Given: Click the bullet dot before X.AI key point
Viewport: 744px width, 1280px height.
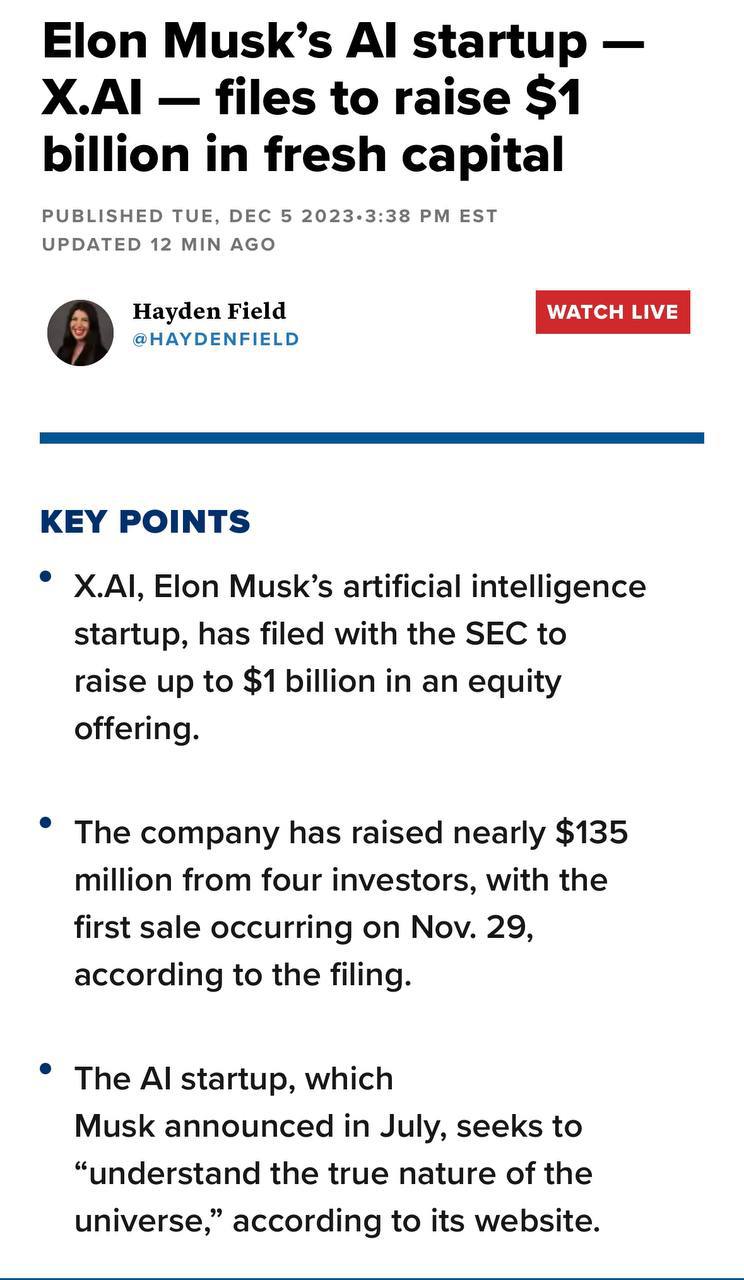Looking at the screenshot, I should pyautogui.click(x=45, y=577).
